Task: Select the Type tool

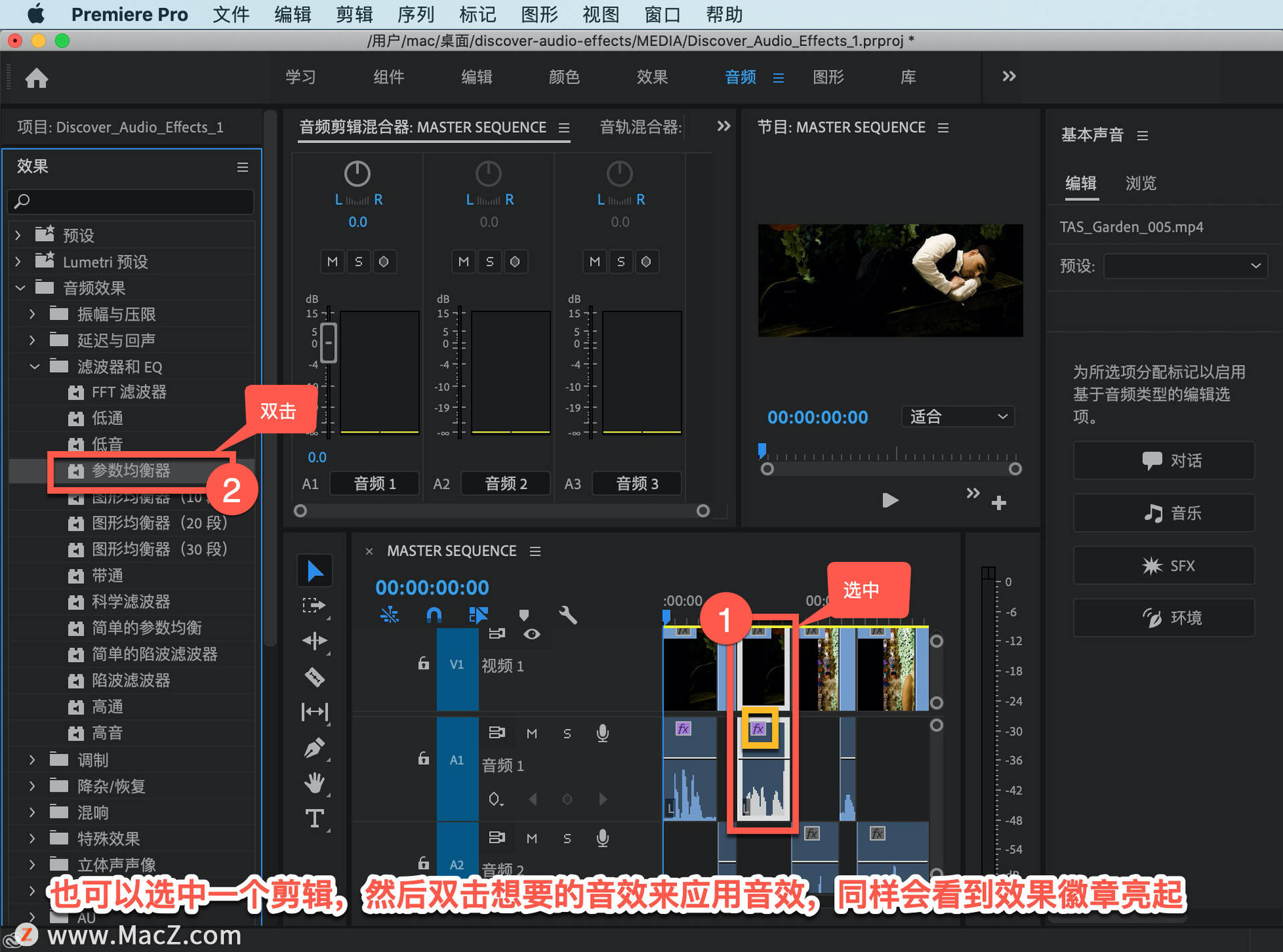Action: click(315, 818)
